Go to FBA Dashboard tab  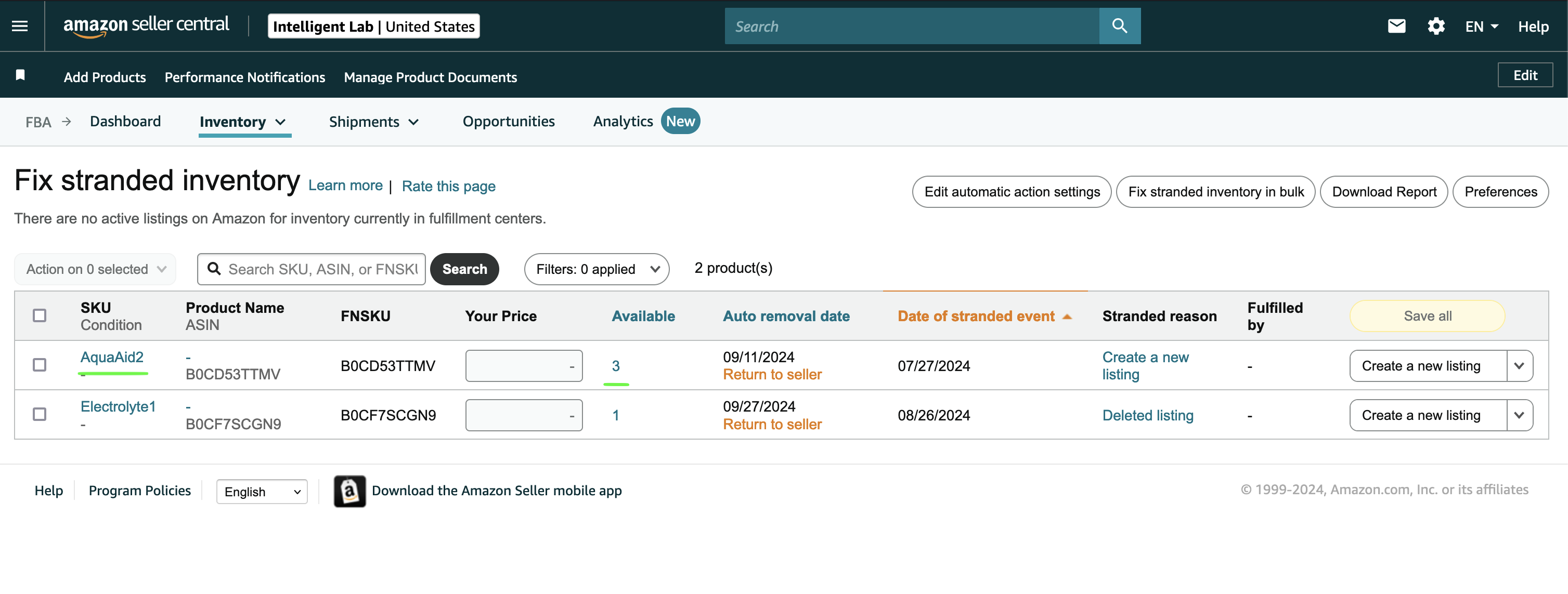(x=125, y=122)
